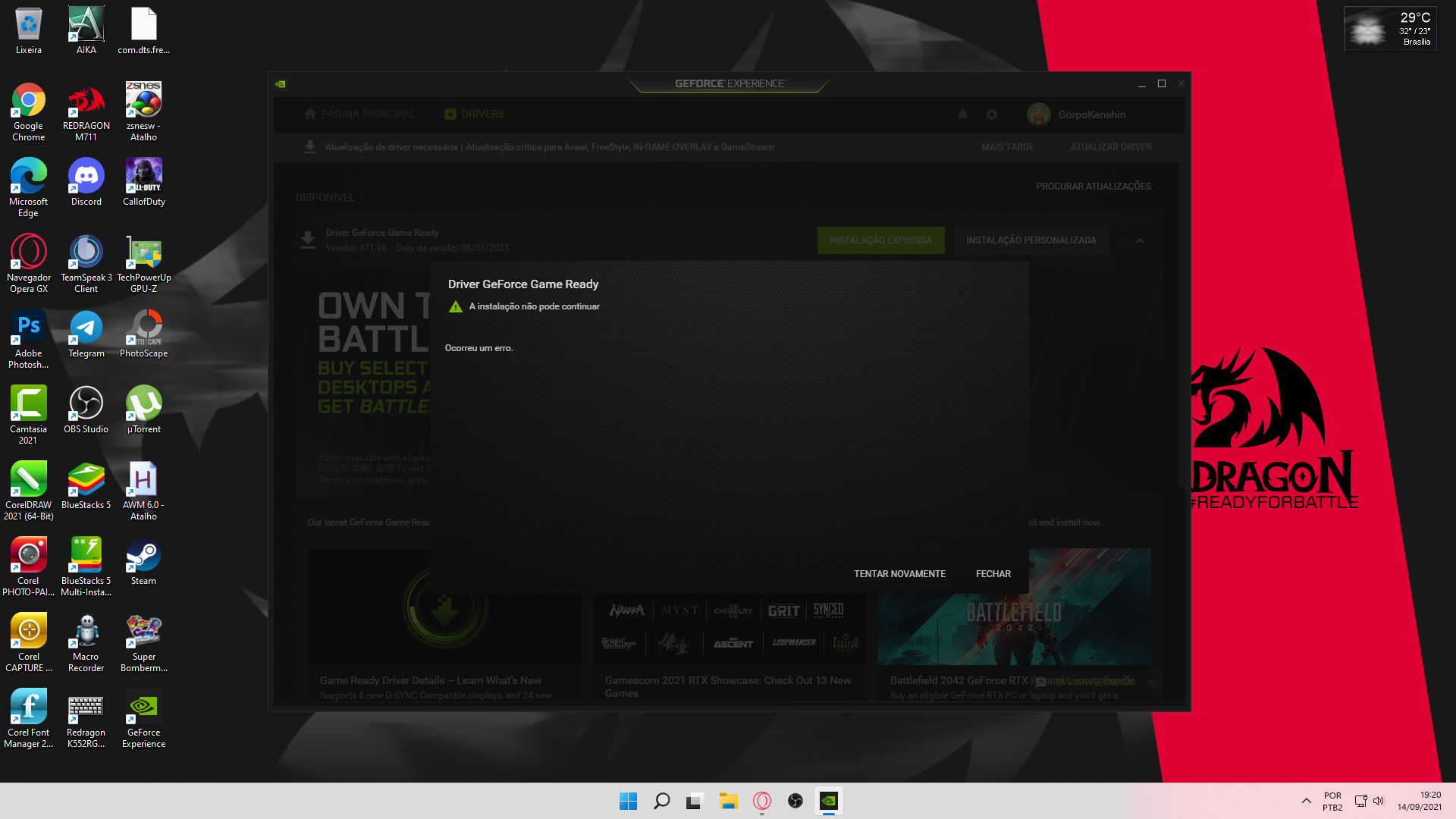
Task: Launch the CallofDuty shortcut
Action: click(143, 183)
